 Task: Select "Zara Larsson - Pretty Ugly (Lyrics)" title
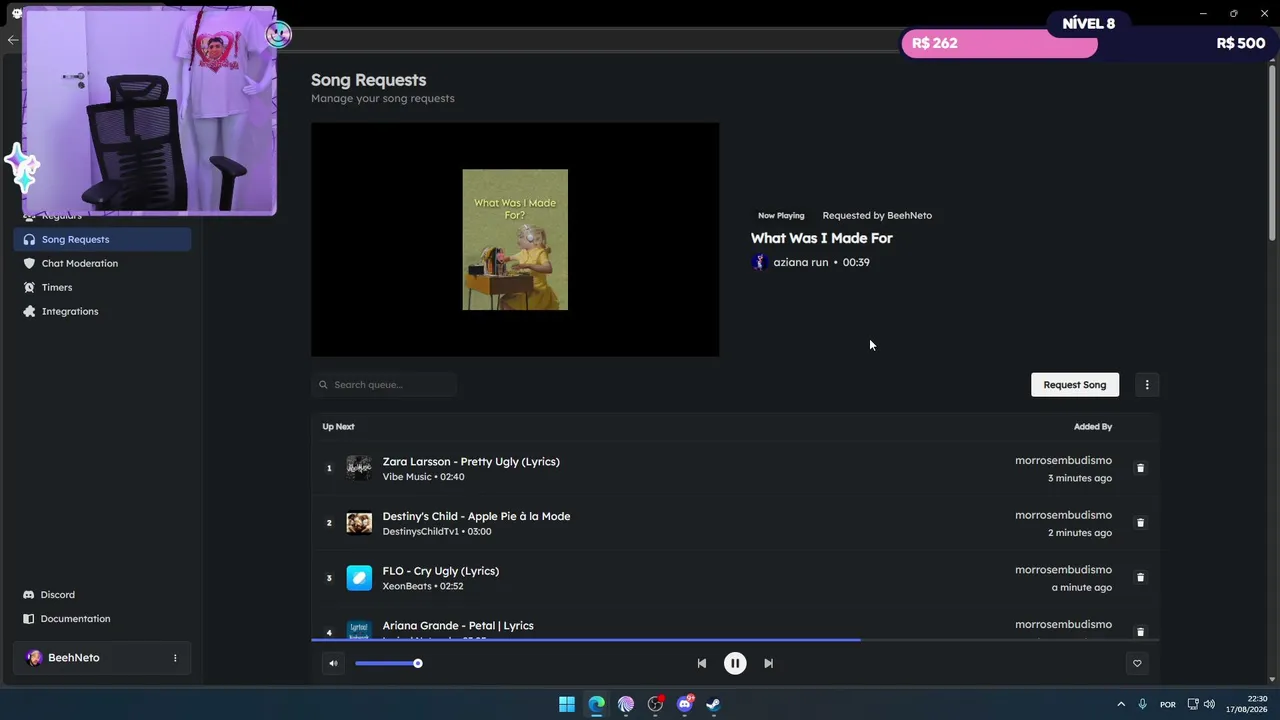(x=471, y=461)
